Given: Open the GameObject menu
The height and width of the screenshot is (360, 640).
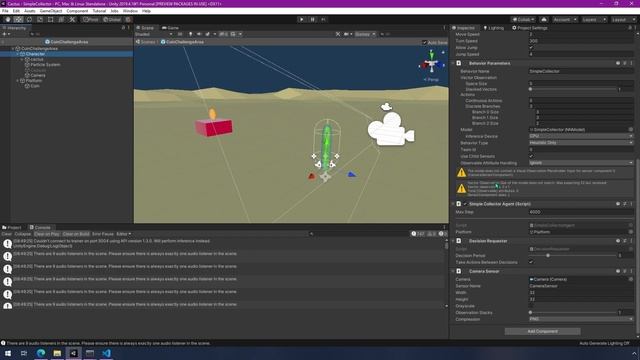Looking at the screenshot, I should [51, 11].
